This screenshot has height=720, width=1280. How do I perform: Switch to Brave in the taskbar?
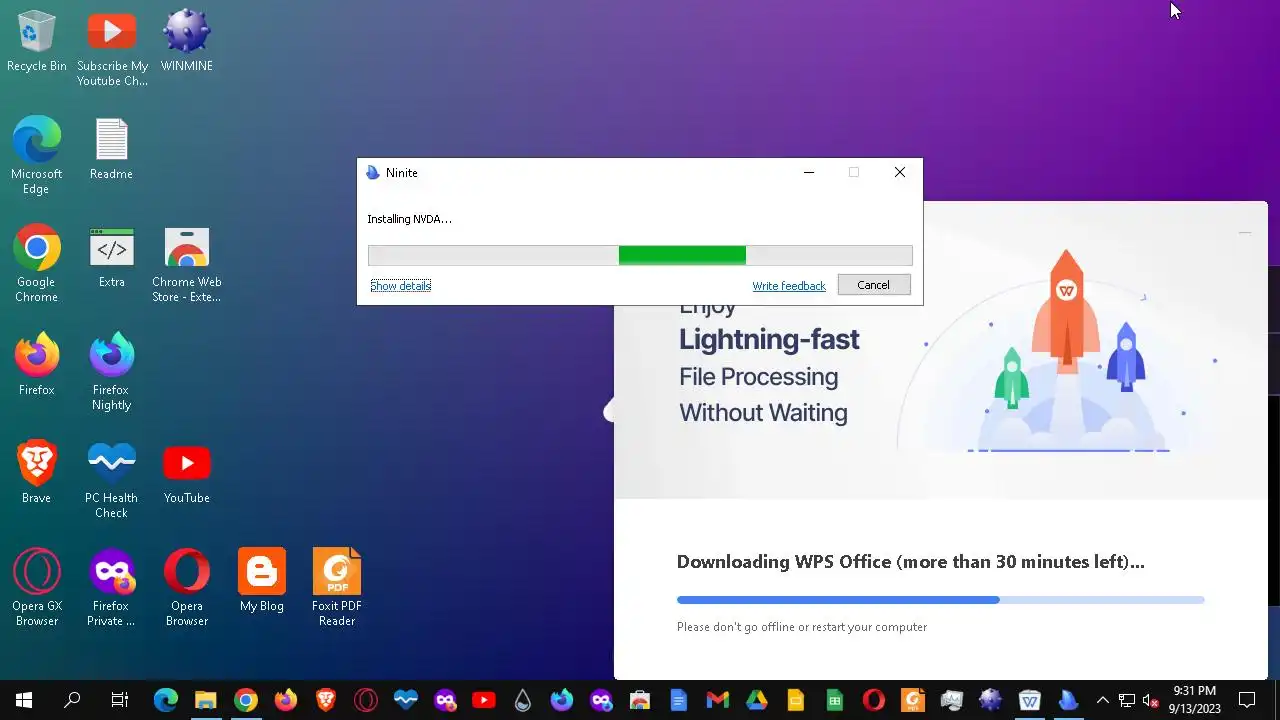click(x=326, y=700)
